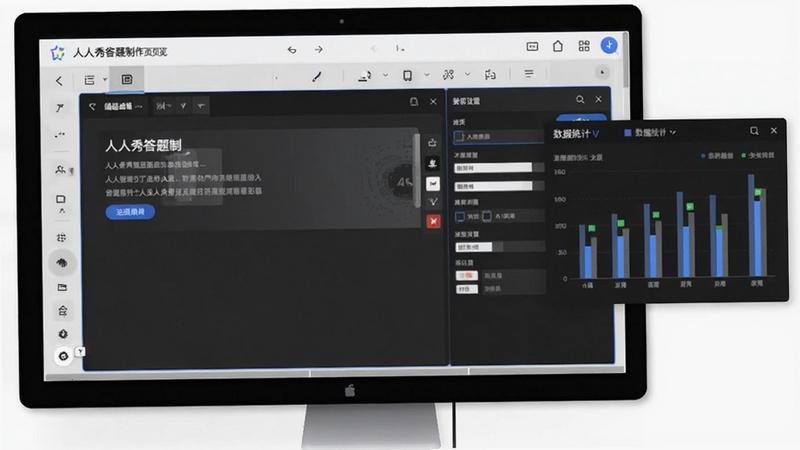Click the dotted path icon in left sidebar
800x450 pixels.
(60, 135)
